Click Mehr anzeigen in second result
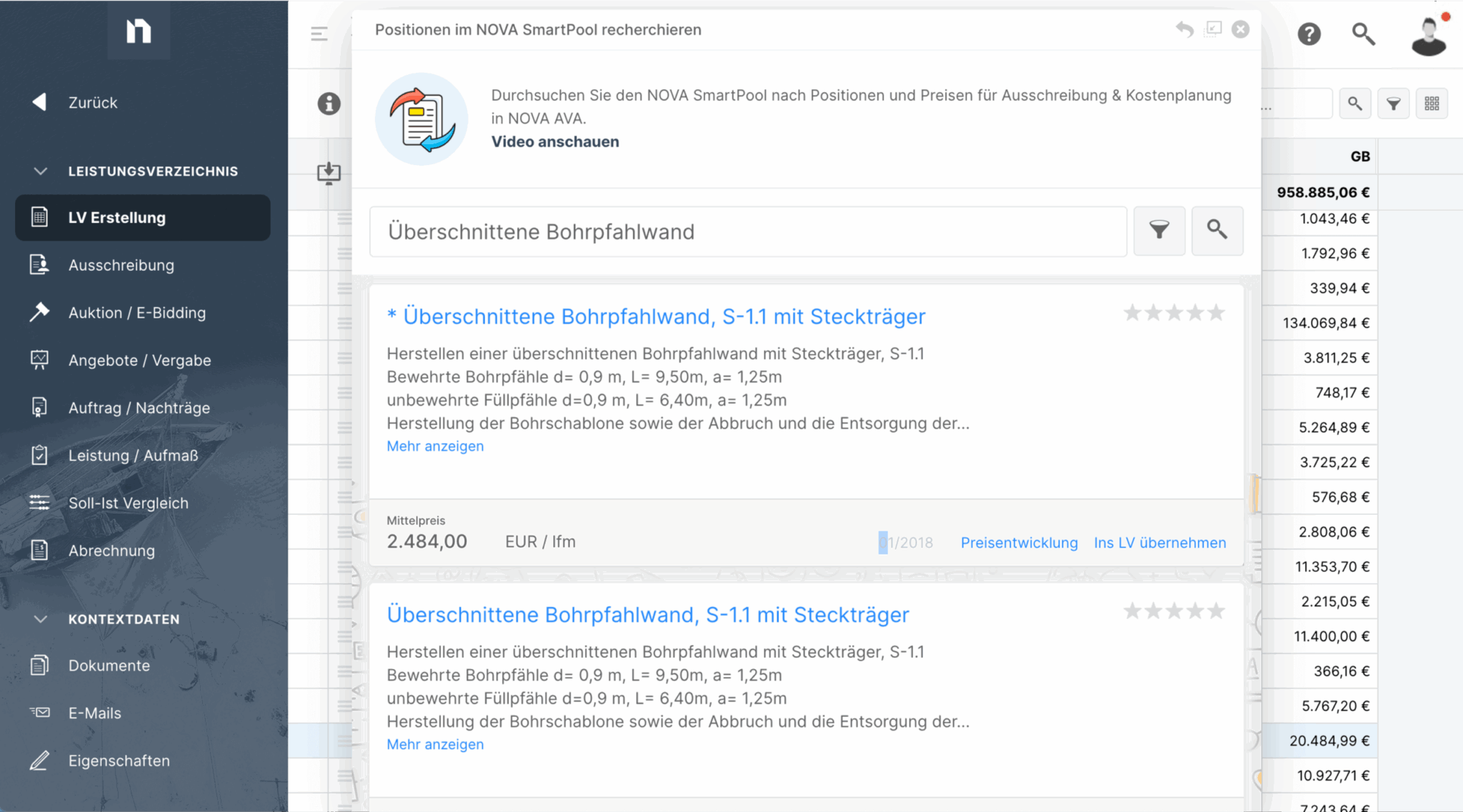The height and width of the screenshot is (812, 1463). pos(435,745)
